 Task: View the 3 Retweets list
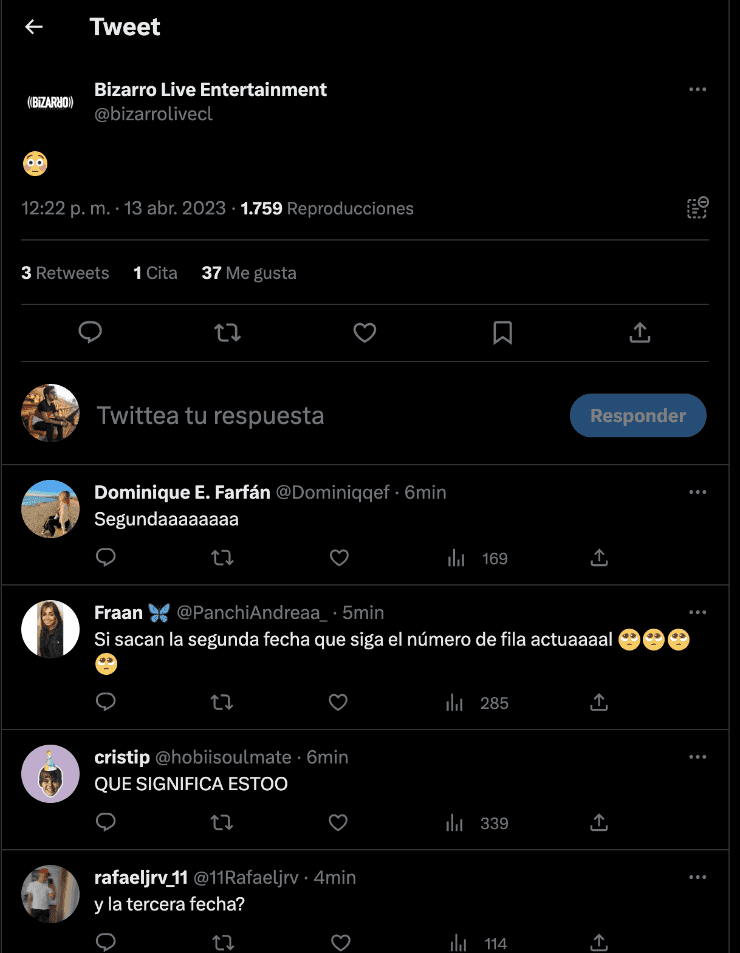tap(65, 273)
